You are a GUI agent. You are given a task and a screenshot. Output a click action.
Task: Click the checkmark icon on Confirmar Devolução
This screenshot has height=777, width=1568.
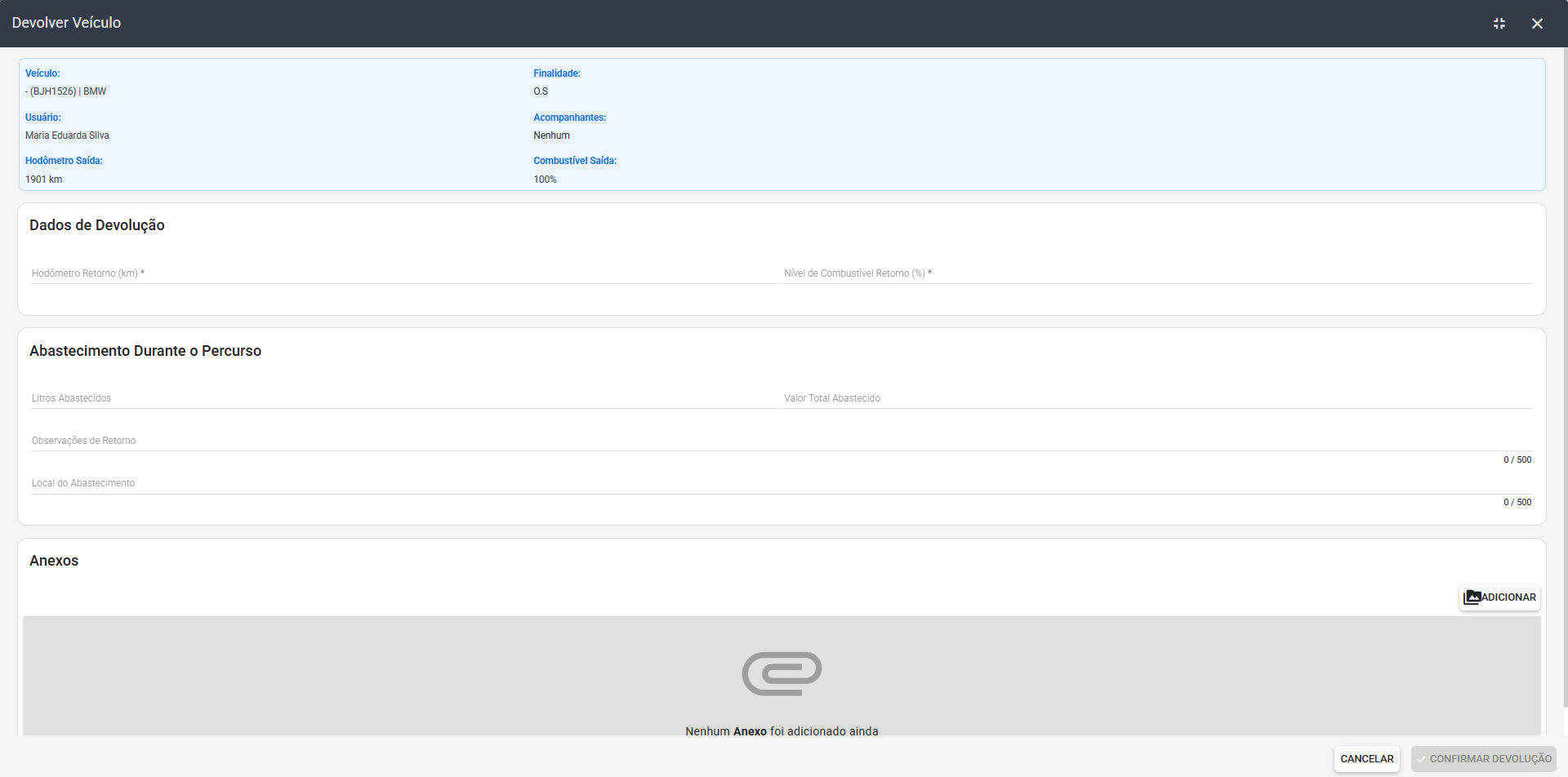1422,759
